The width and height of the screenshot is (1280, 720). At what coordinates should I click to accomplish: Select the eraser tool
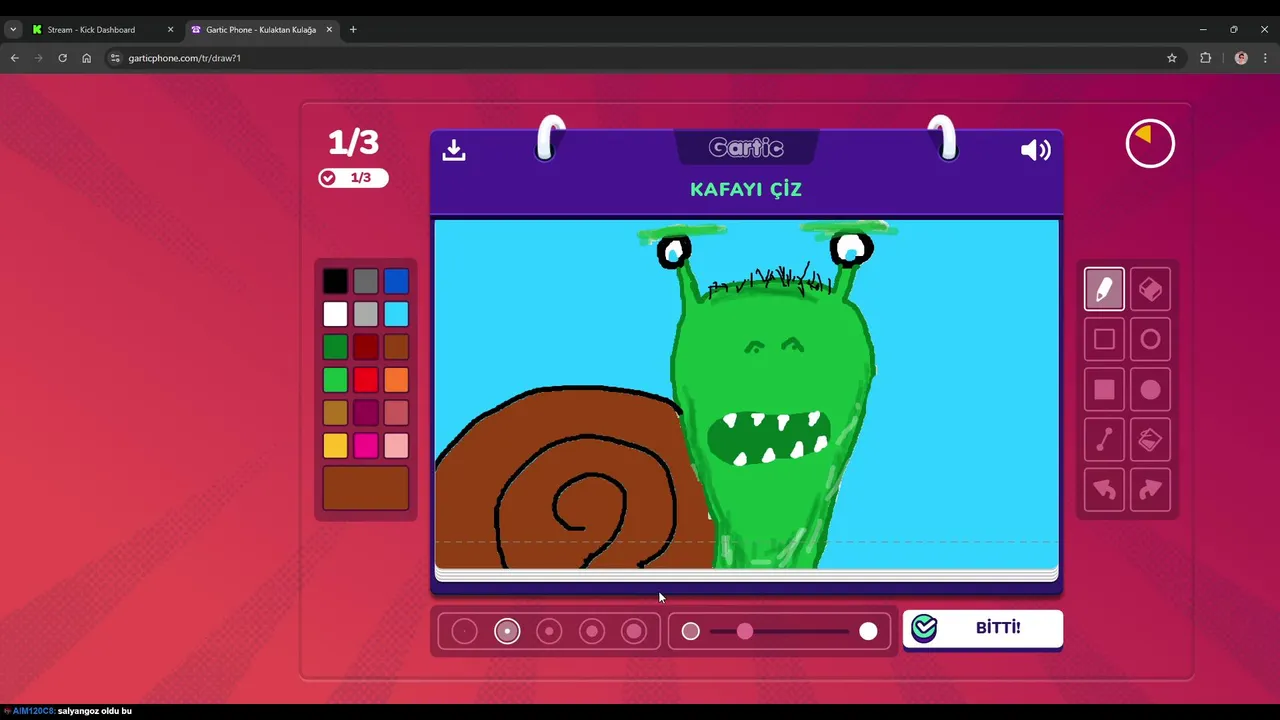coord(1150,289)
